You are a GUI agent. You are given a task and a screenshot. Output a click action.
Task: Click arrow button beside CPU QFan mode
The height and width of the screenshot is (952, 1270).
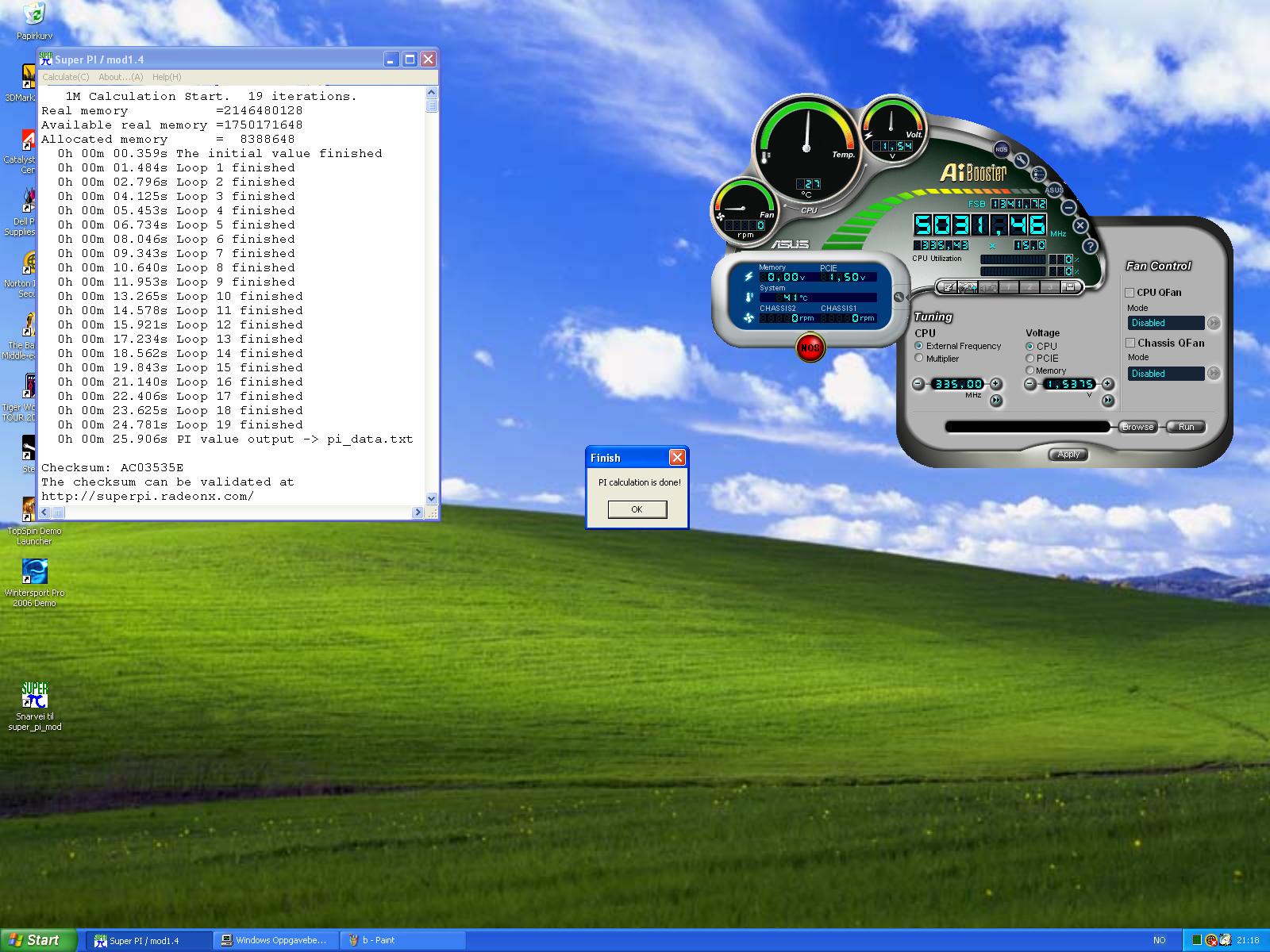[x=1214, y=323]
